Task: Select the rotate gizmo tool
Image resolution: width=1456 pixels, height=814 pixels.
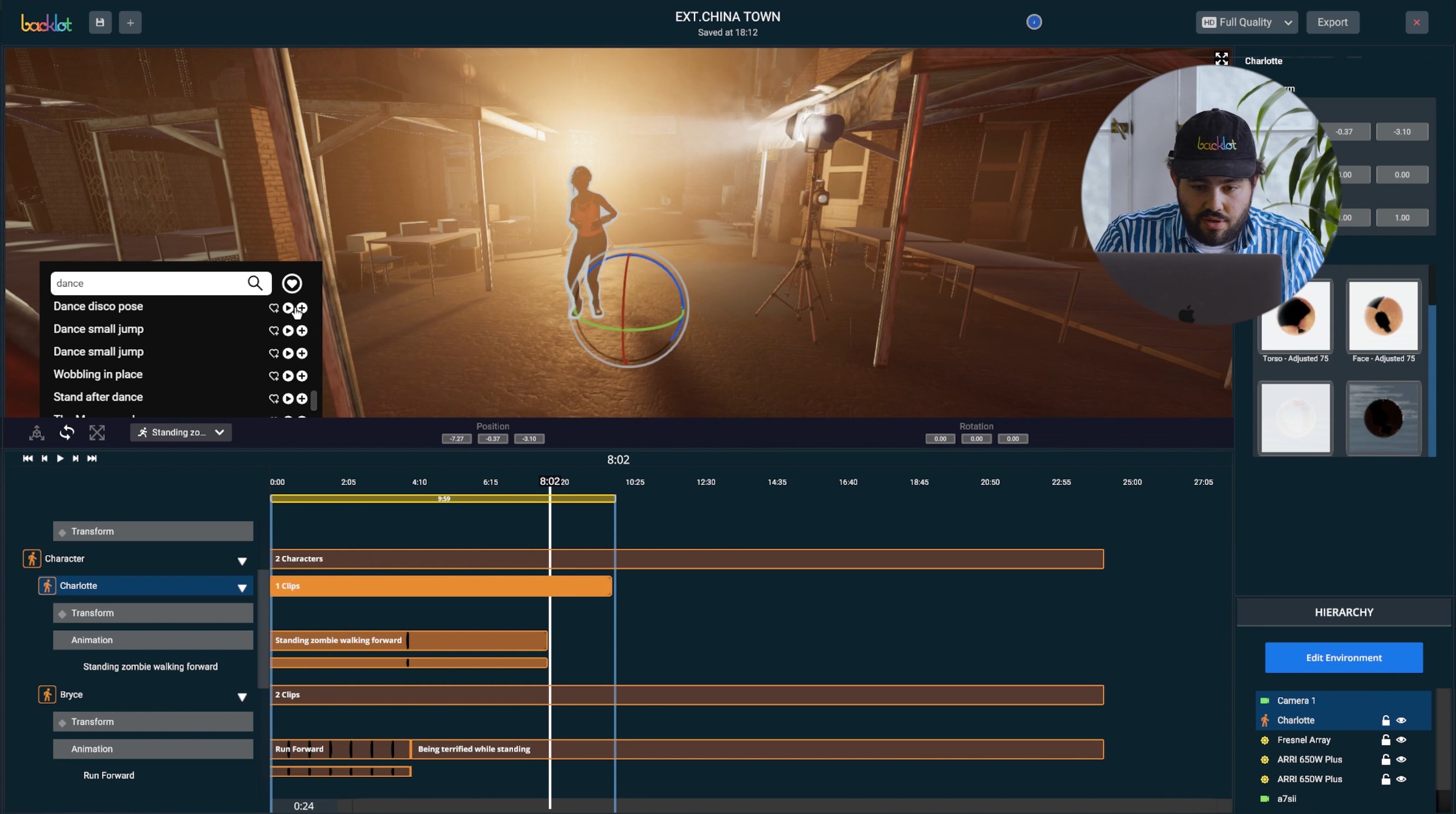Action: click(67, 432)
